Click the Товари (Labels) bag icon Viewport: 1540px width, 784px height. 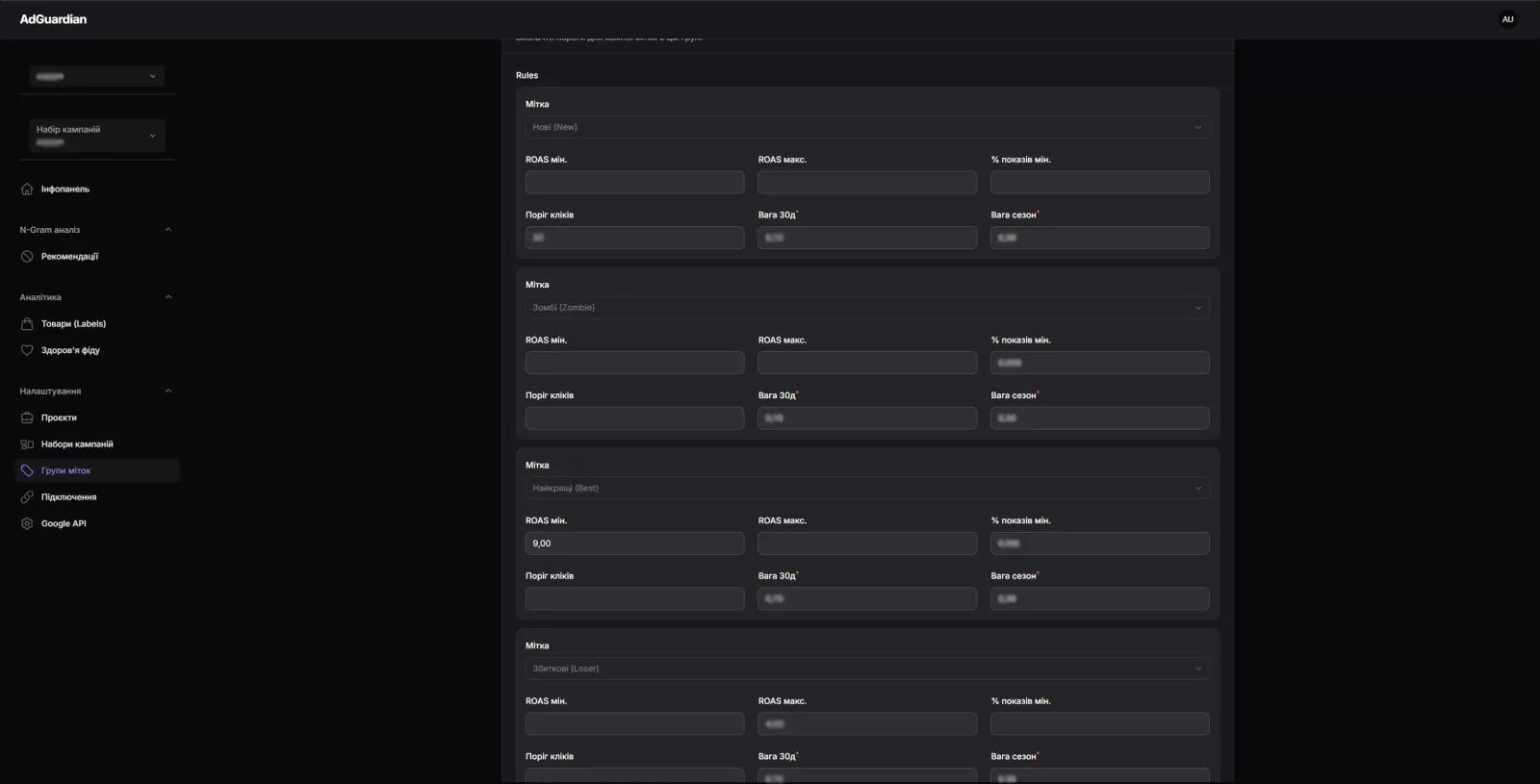click(x=27, y=324)
